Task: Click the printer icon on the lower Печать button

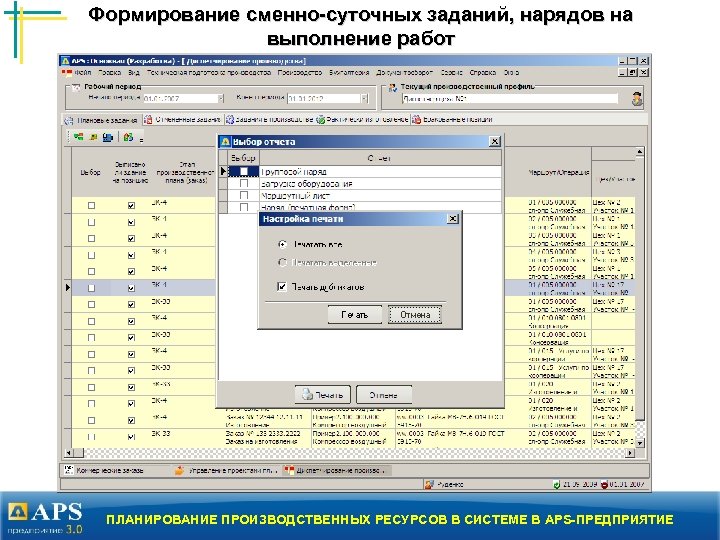Action: click(x=307, y=394)
